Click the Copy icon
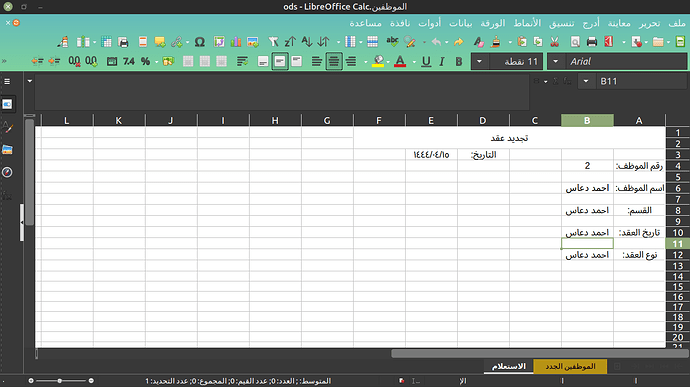Image resolution: width=690 pixels, height=387 pixels. pos(538,42)
